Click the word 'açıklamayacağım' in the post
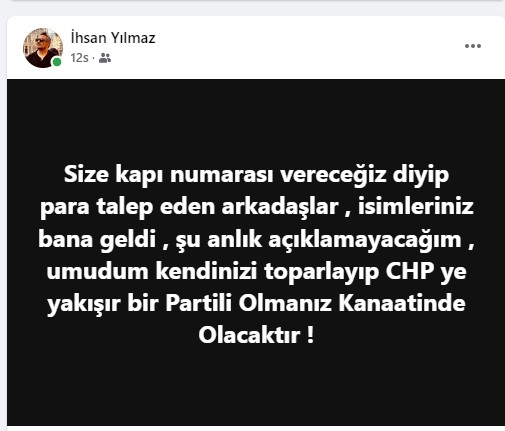Screen dimensions: 505x431 (x=365, y=239)
